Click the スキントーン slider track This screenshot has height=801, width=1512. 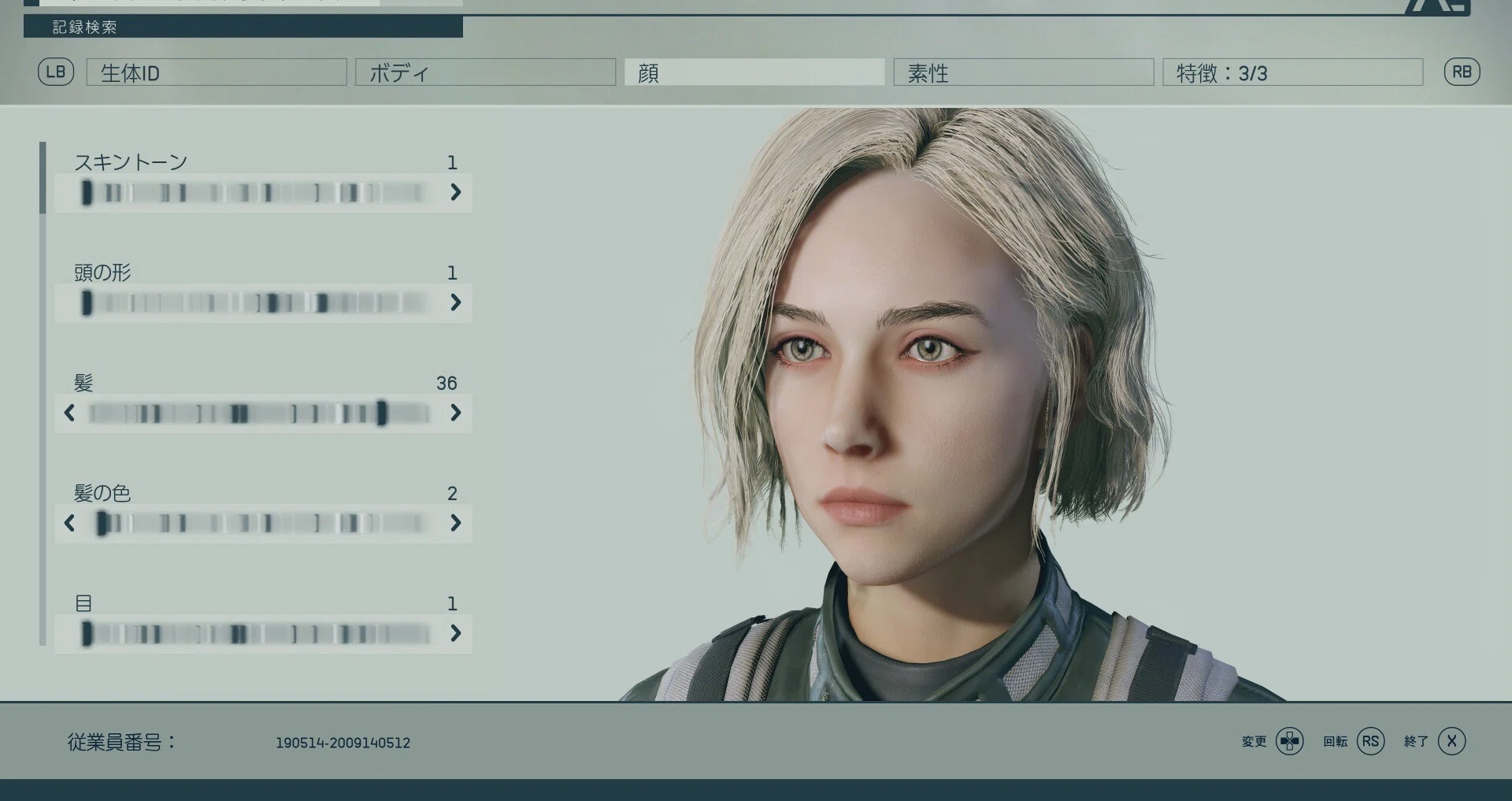(256, 192)
